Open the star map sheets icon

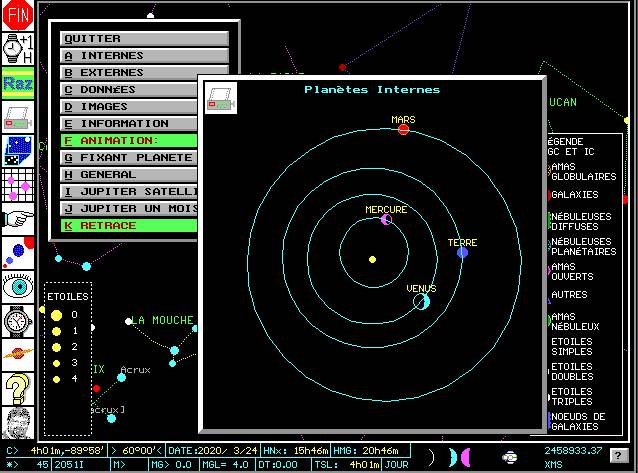coord(18,151)
